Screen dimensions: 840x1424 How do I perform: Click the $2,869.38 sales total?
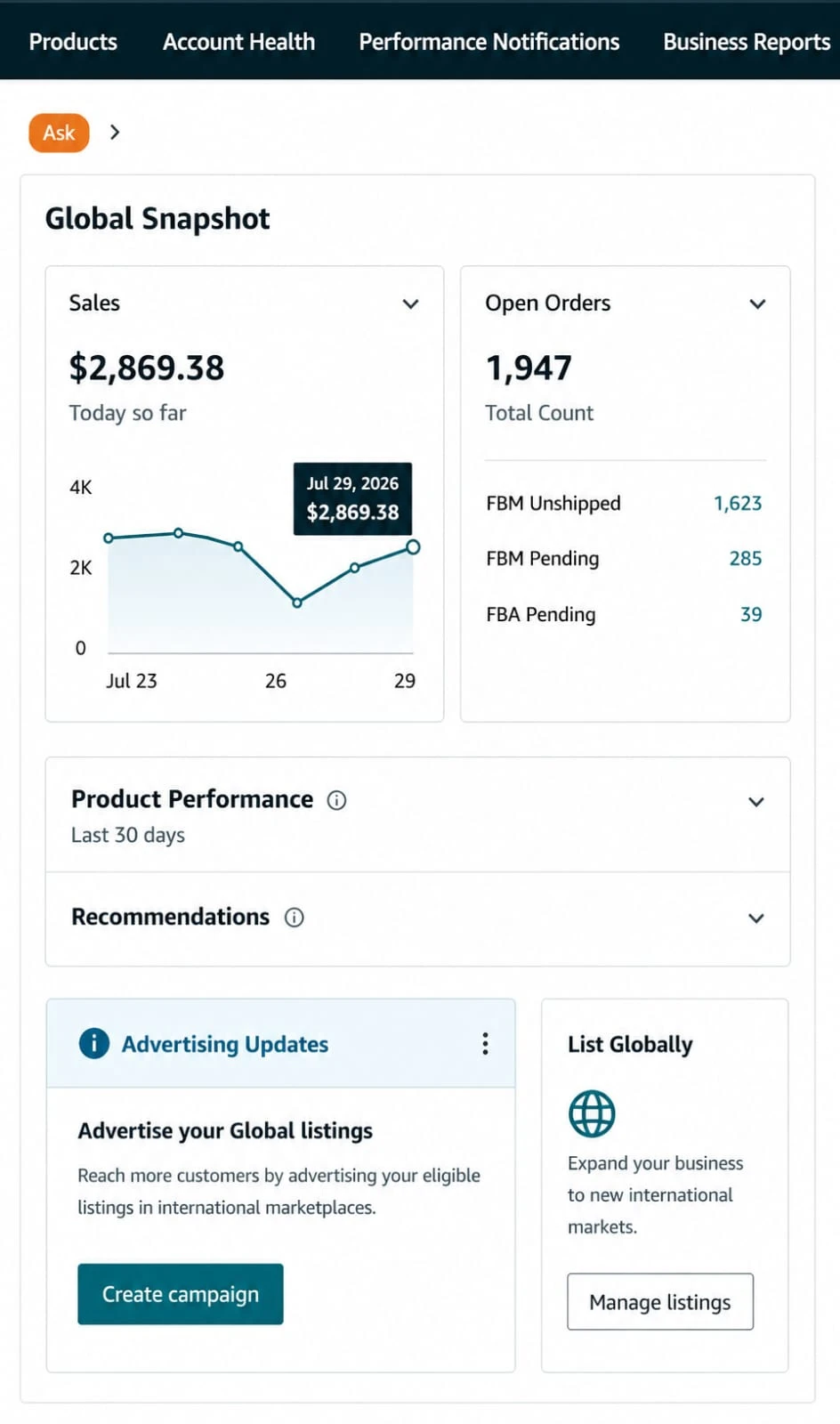point(147,368)
